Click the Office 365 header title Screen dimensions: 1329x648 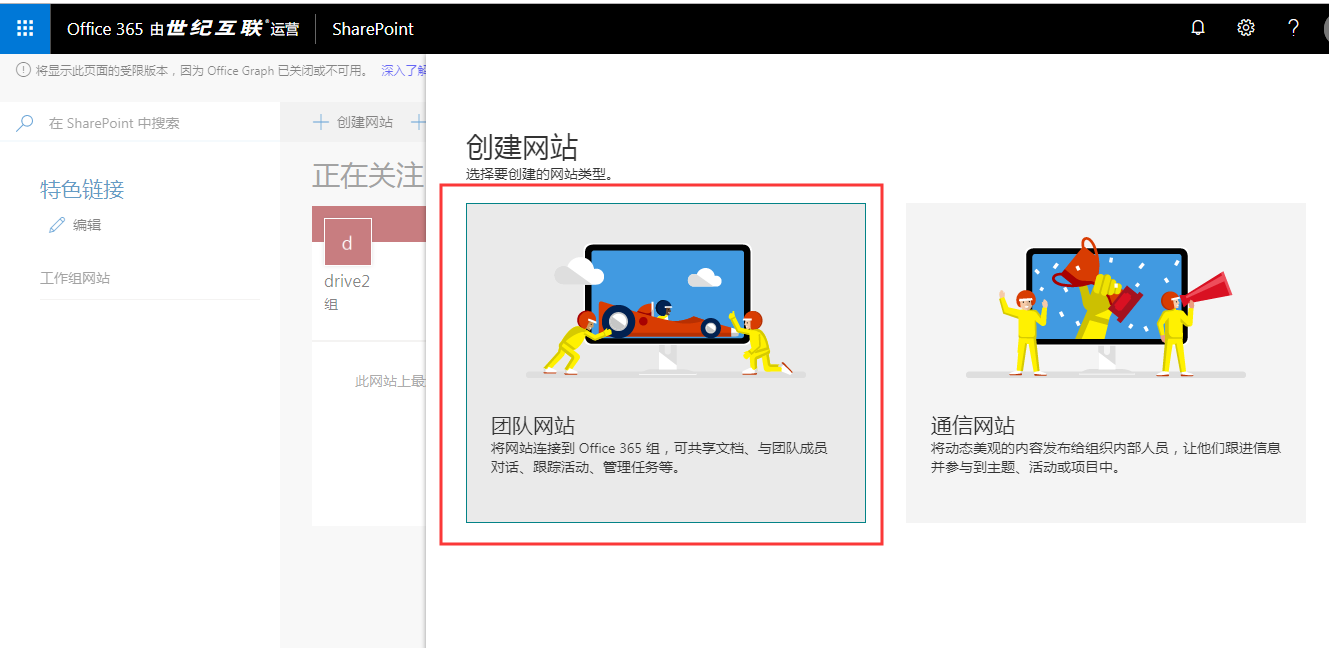[105, 29]
